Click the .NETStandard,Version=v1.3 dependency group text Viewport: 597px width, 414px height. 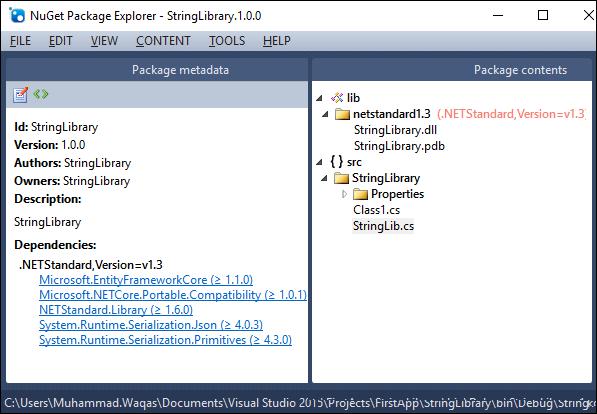coord(91,265)
